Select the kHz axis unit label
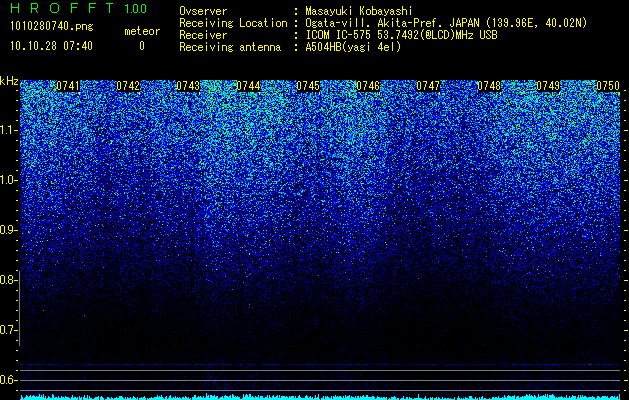This screenshot has height=400, width=629. pos(9,81)
